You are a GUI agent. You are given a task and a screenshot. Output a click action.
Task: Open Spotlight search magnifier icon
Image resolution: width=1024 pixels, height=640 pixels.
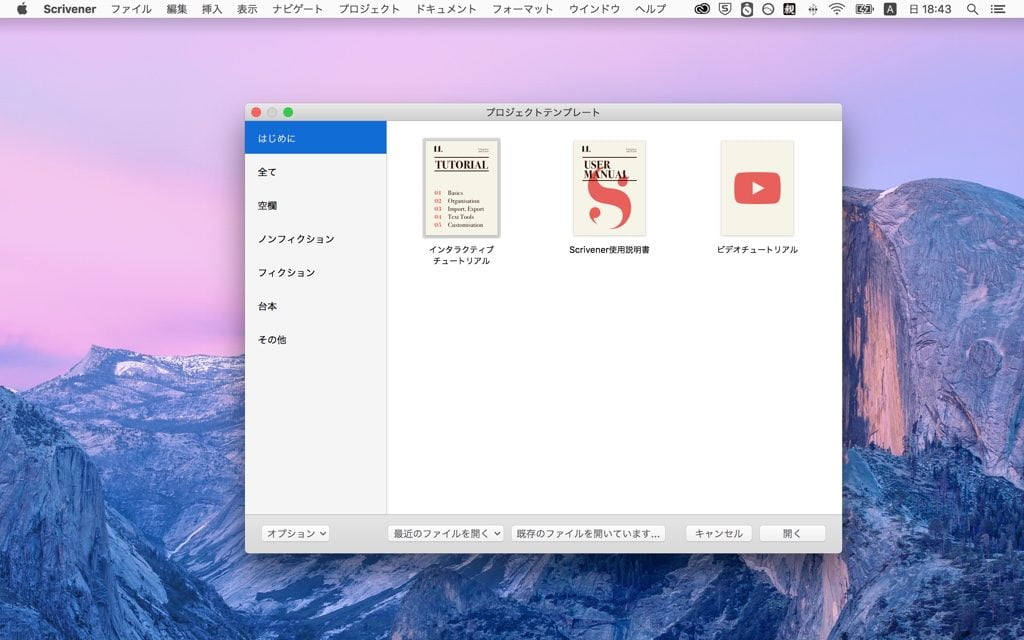(x=972, y=9)
